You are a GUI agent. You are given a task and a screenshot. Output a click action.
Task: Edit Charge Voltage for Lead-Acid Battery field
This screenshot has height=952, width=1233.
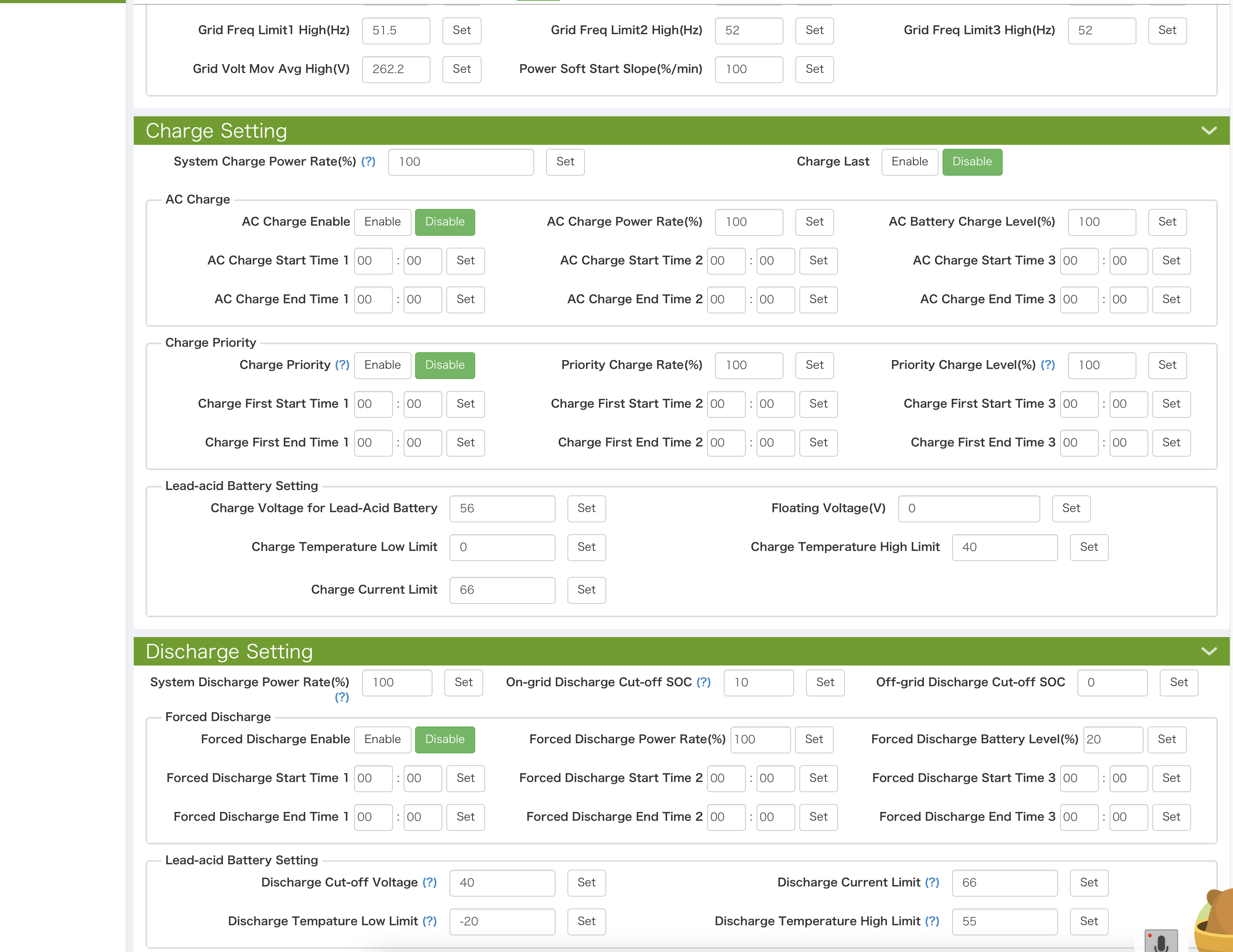503,509
